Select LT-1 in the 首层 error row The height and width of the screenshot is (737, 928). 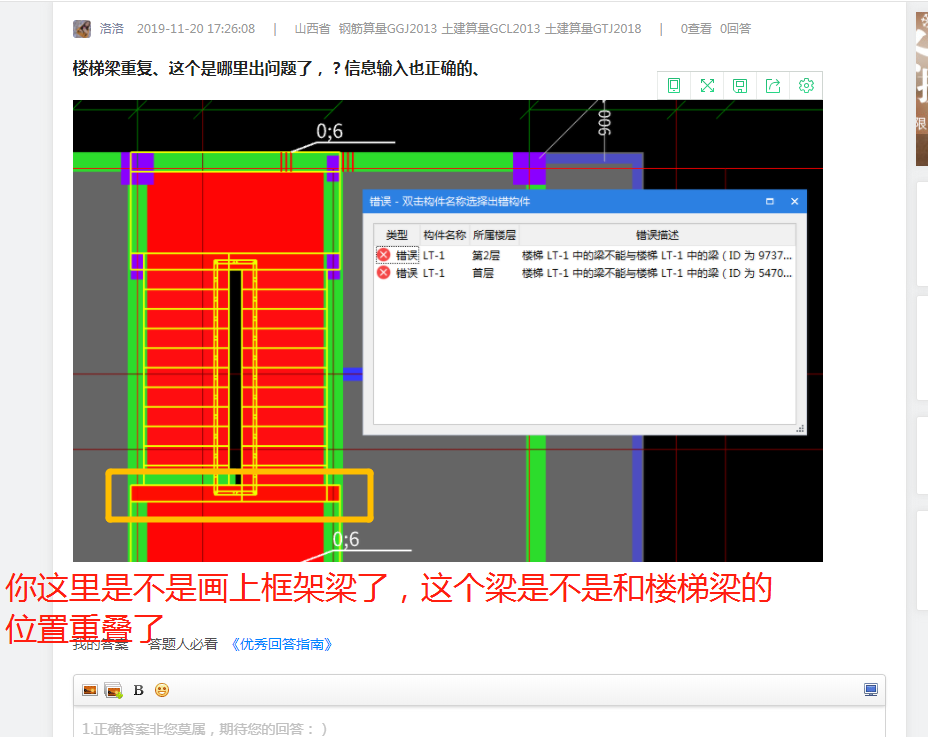click(x=434, y=273)
